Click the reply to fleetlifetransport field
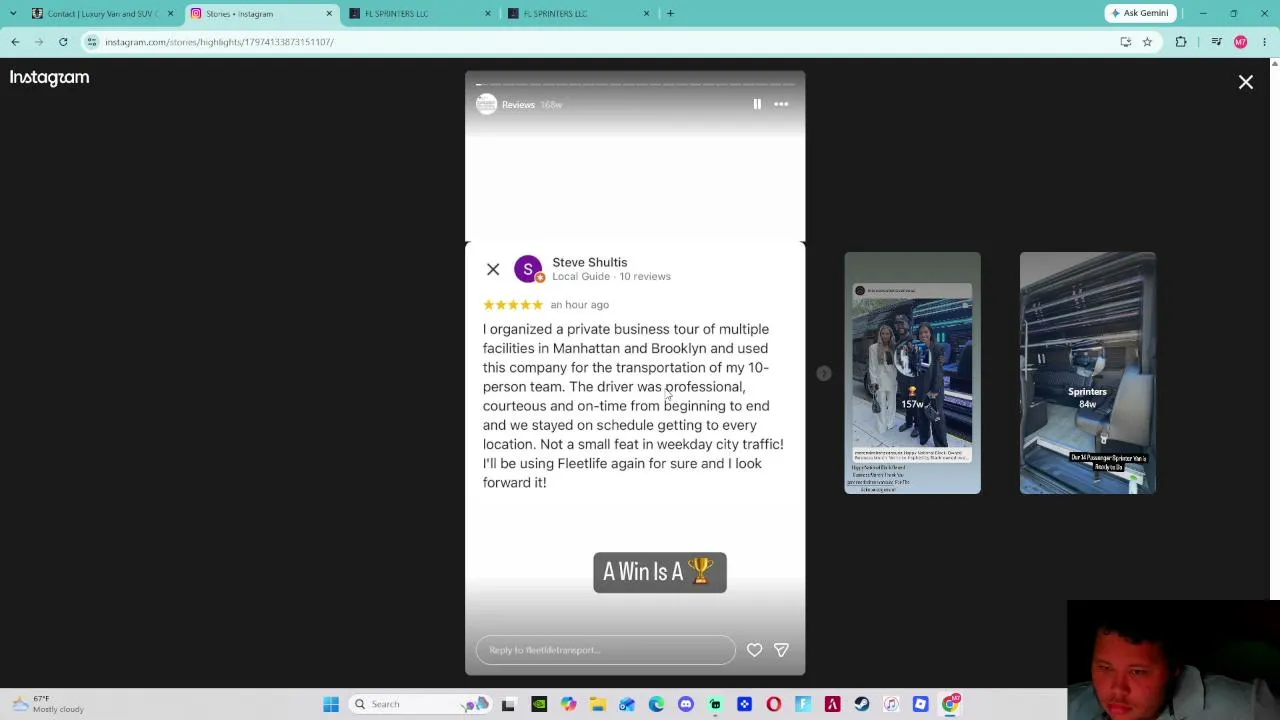Viewport: 1280px width, 720px height. click(x=605, y=650)
